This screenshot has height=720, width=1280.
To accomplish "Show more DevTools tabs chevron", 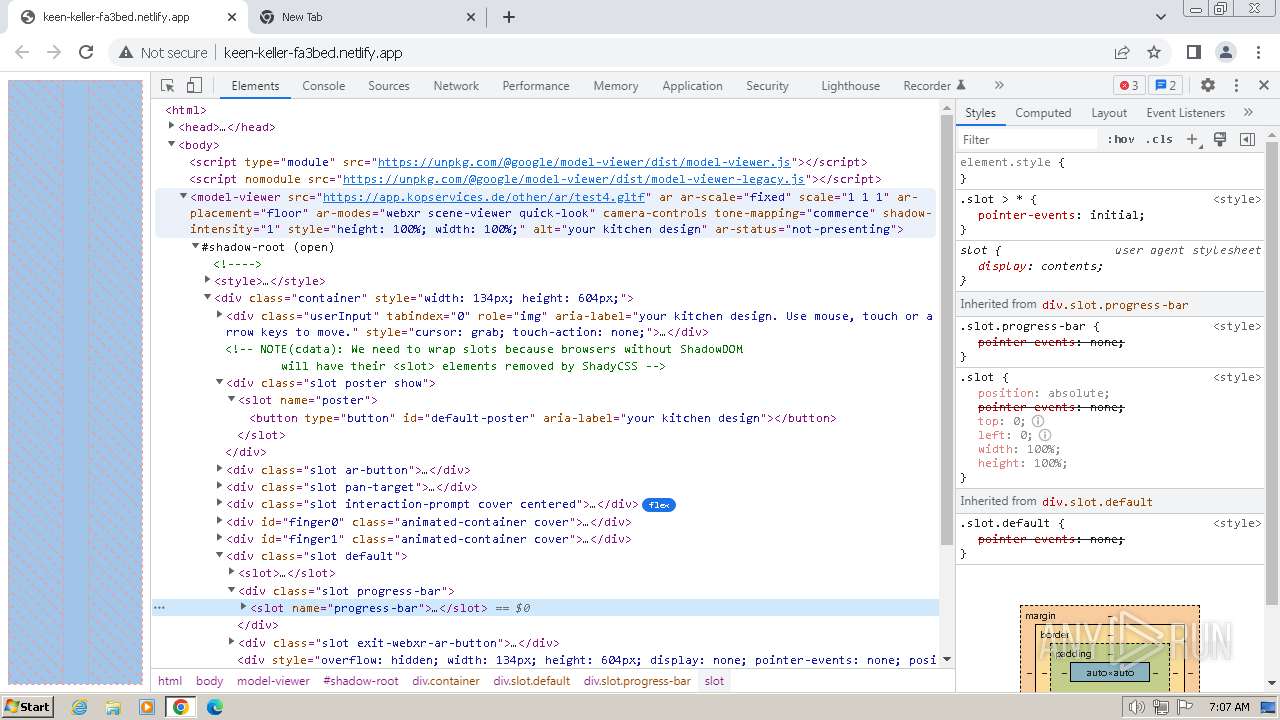I will click(998, 86).
